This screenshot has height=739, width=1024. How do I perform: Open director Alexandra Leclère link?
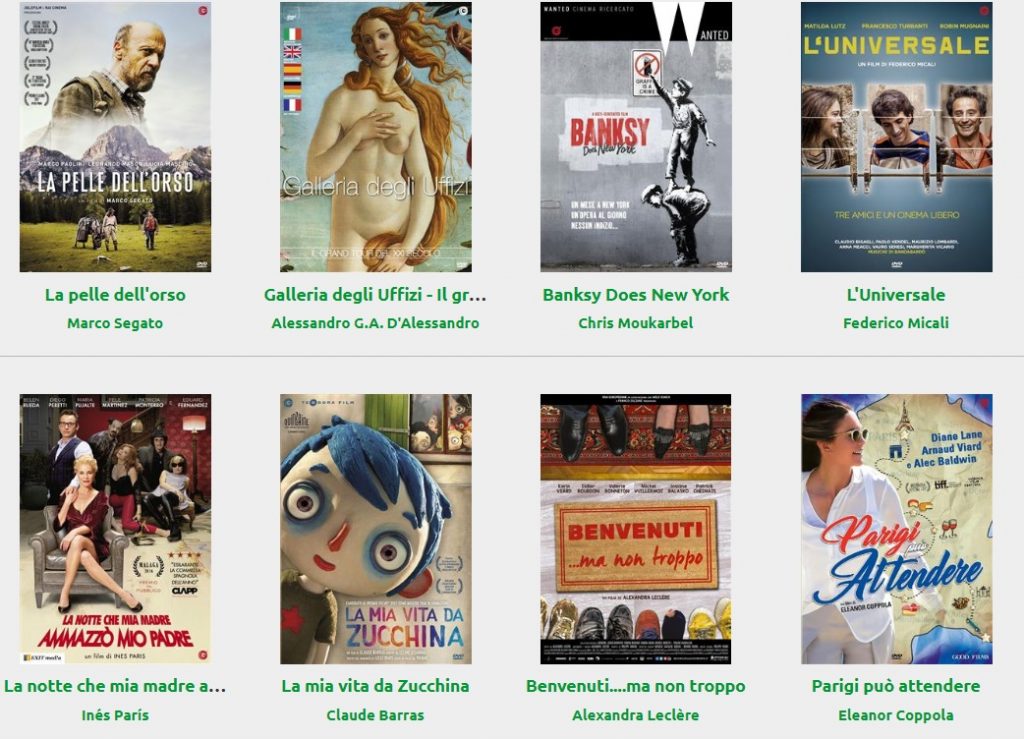pos(635,715)
